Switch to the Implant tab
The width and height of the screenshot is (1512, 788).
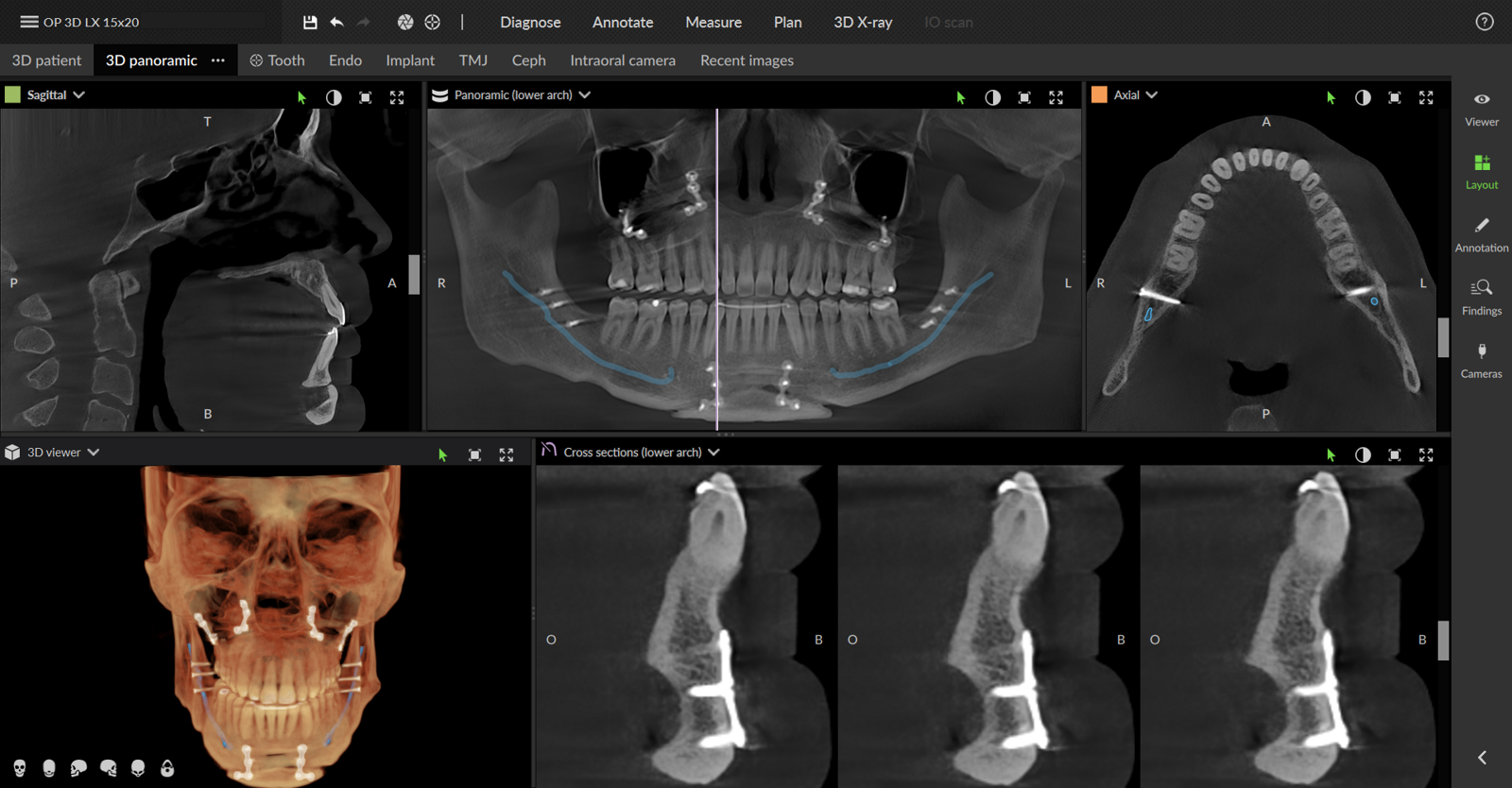tap(410, 60)
